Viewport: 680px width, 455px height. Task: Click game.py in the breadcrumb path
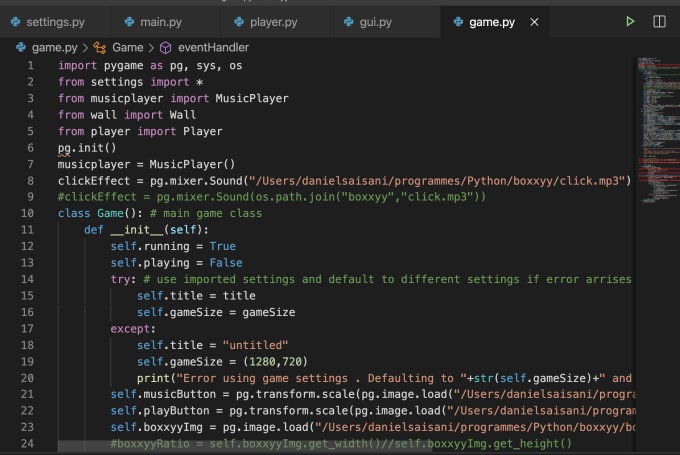[55, 47]
